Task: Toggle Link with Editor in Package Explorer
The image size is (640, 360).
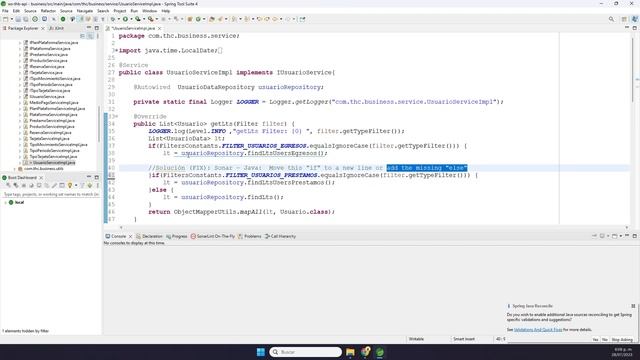Action: click(x=90, y=36)
